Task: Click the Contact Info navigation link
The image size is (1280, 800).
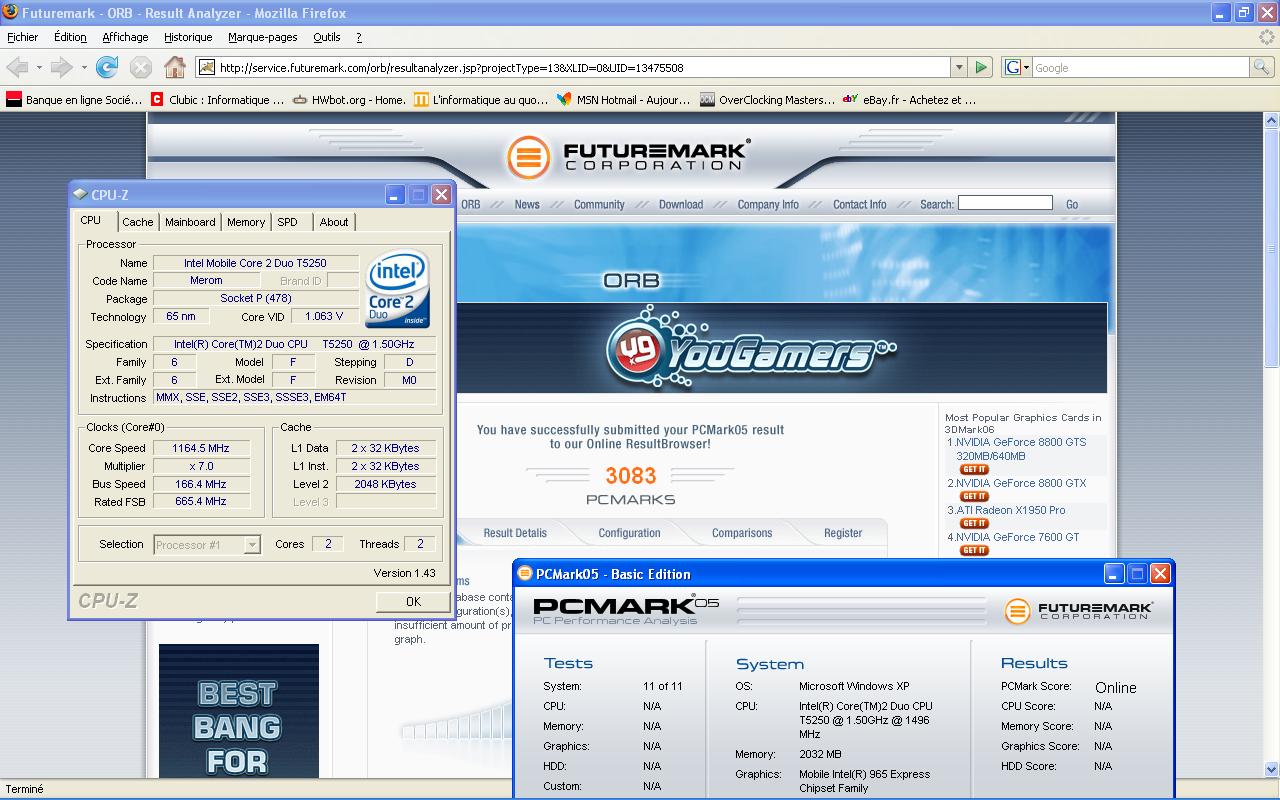Action: (860, 204)
